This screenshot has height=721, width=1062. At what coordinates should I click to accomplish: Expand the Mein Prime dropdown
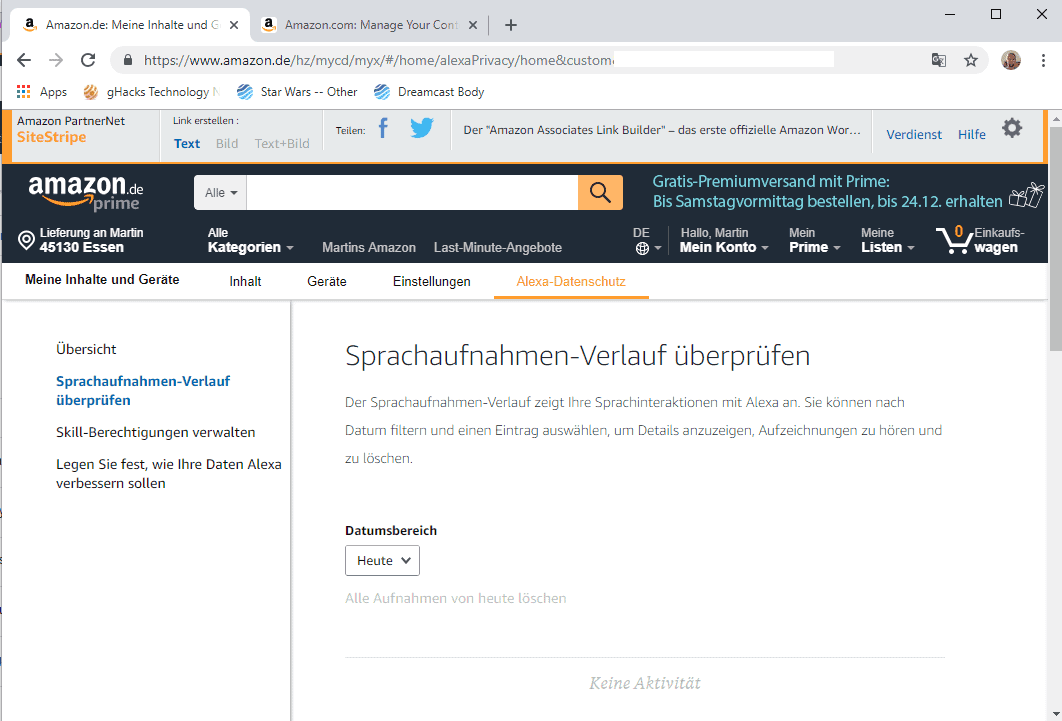(x=815, y=240)
